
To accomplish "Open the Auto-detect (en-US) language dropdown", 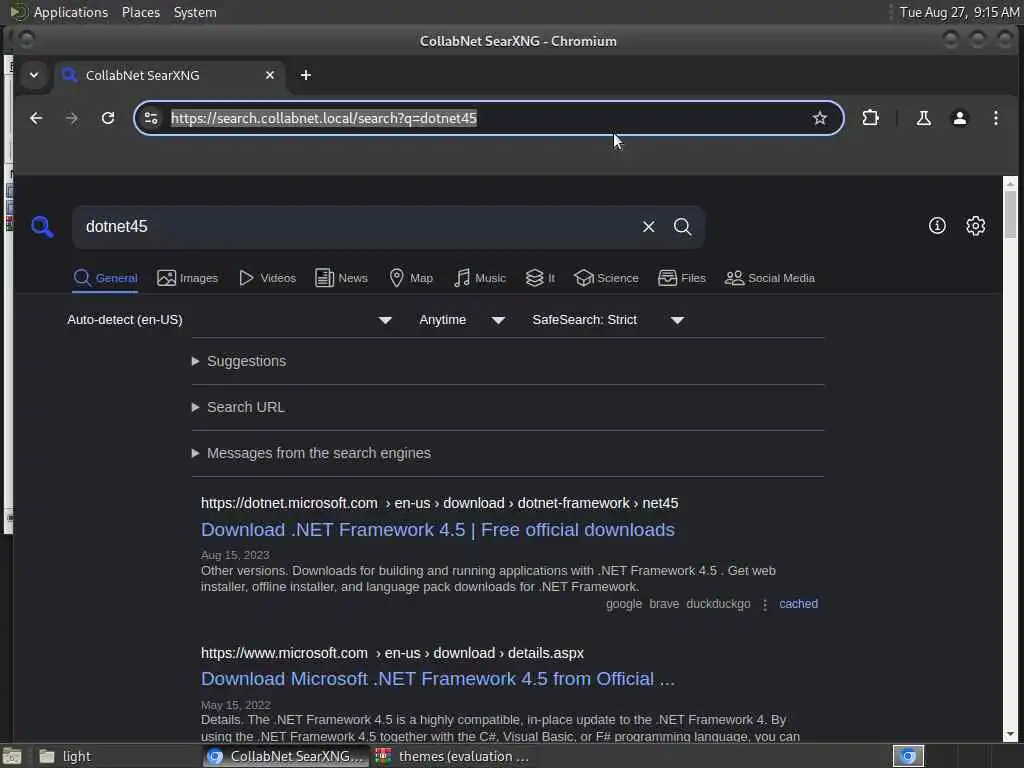I will [x=230, y=320].
